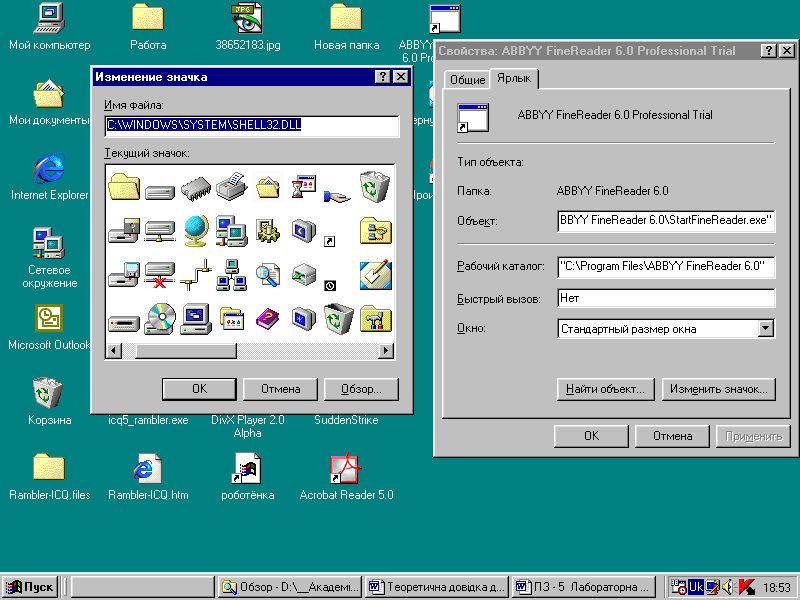Click Отмена in Изменение значка dialog
Screen dimensions: 800x600
coord(281,389)
